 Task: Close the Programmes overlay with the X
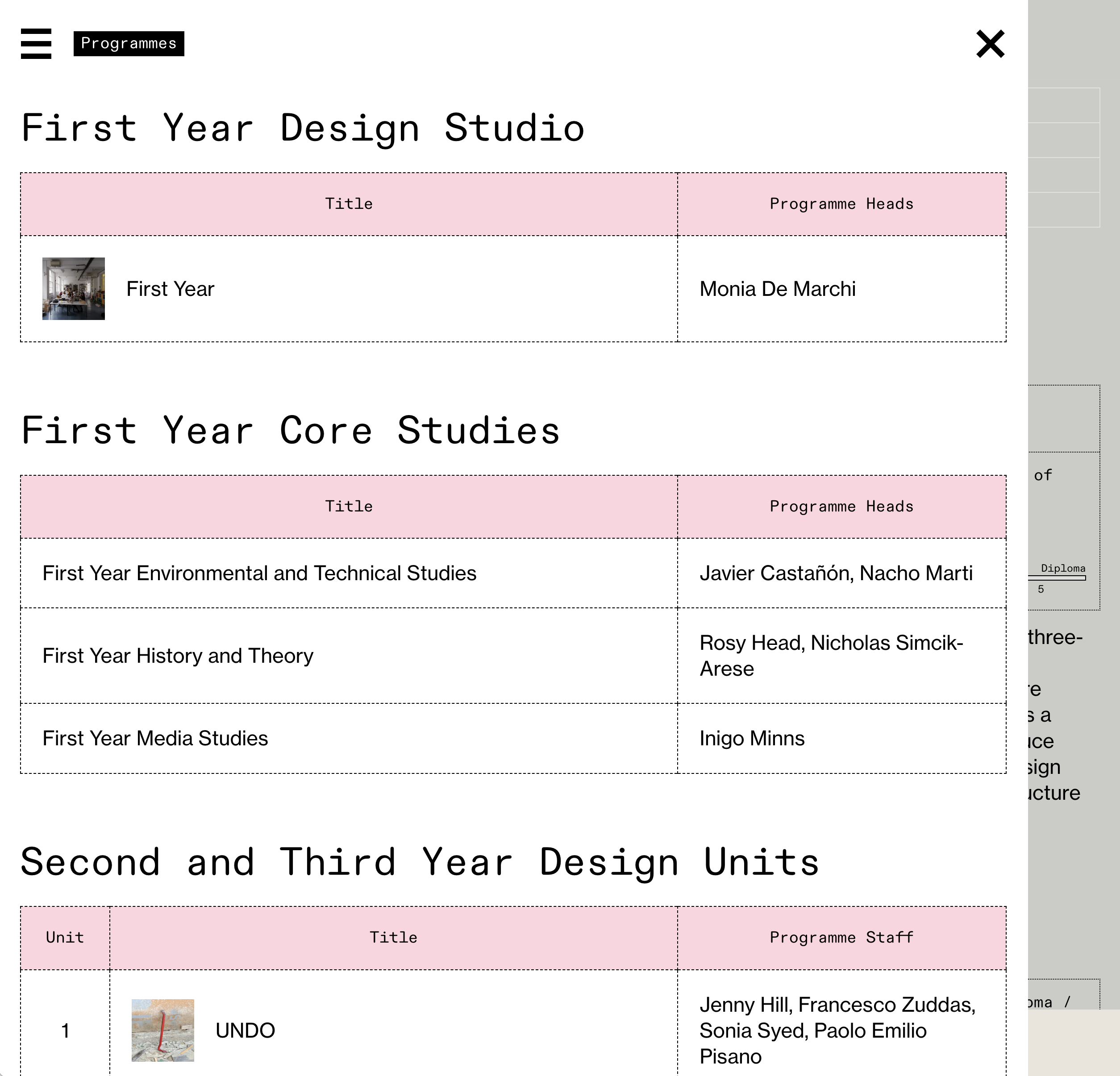990,44
